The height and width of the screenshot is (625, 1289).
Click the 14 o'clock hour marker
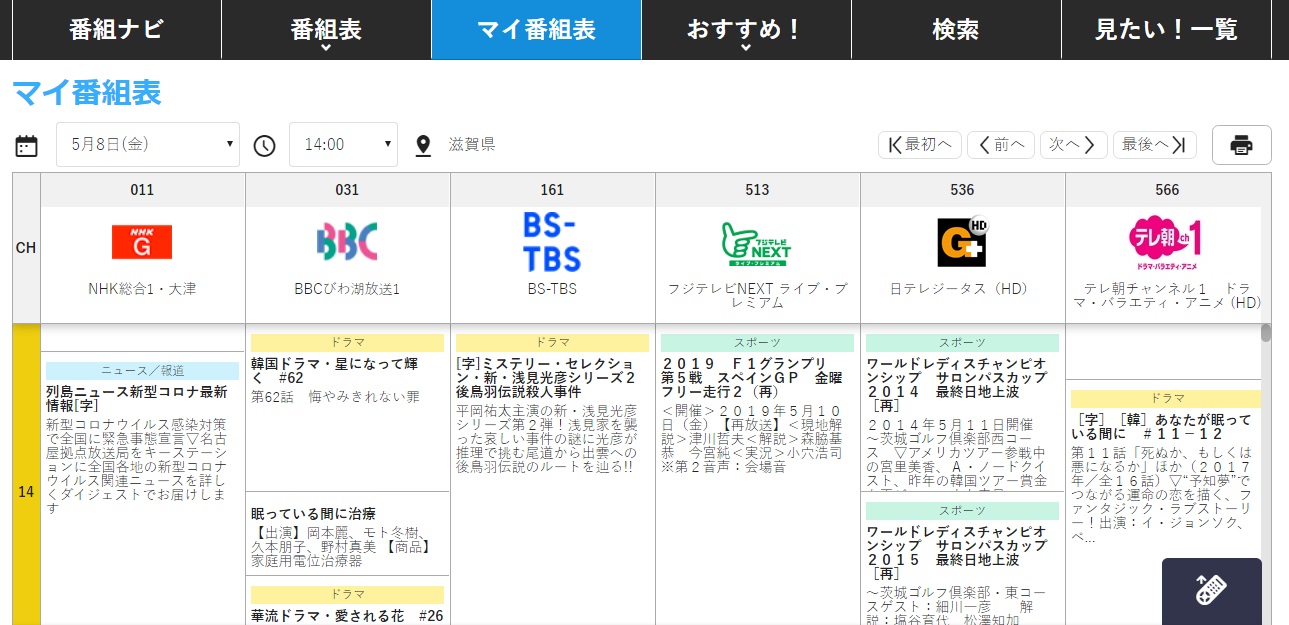26,491
